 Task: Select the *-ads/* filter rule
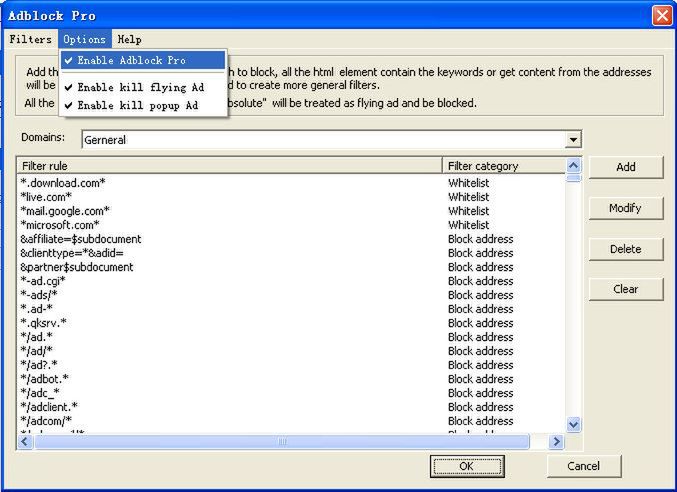(x=39, y=295)
